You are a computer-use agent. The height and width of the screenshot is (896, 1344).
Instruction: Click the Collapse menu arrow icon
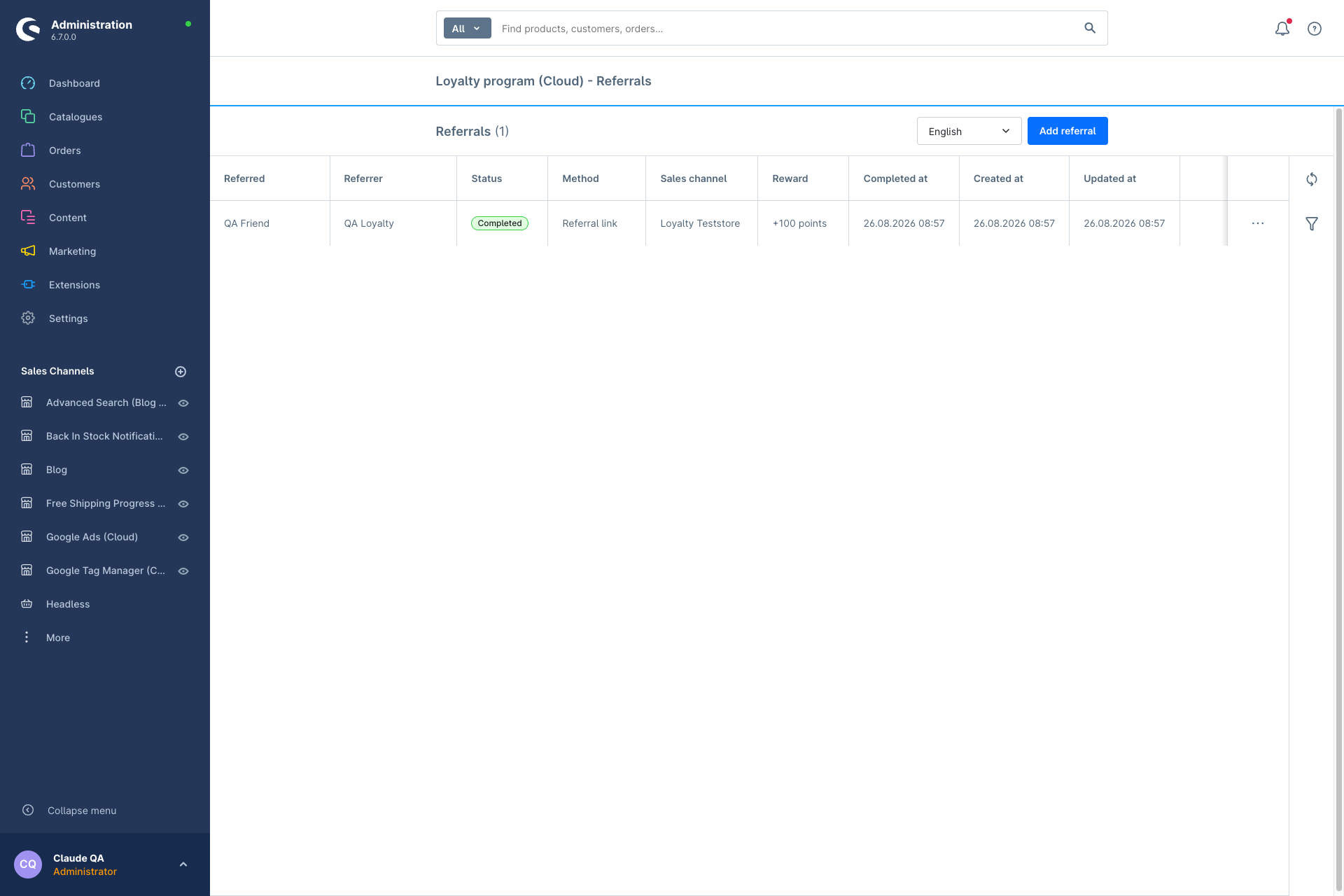coord(28,810)
